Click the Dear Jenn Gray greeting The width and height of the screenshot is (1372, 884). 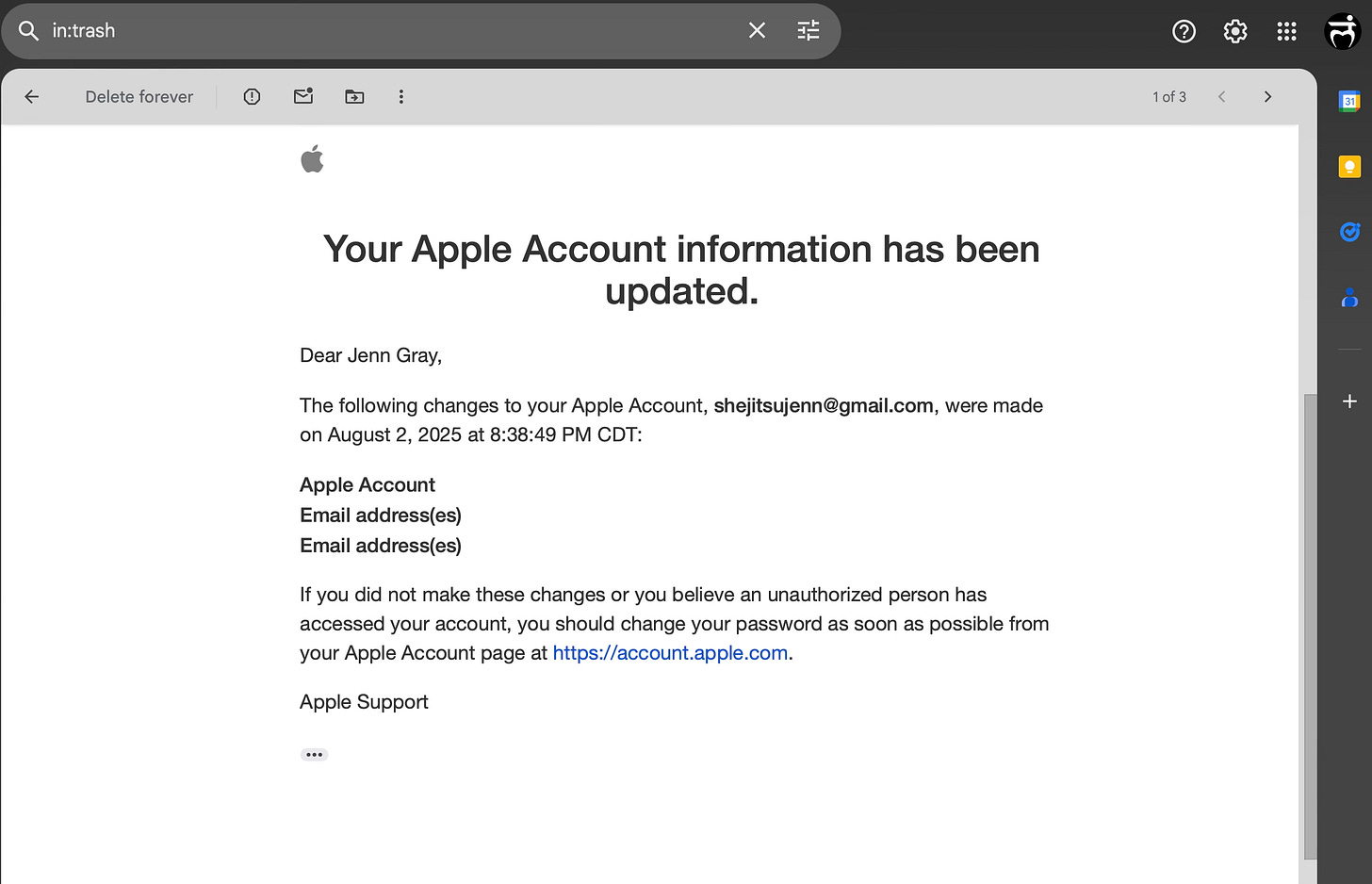pos(370,356)
